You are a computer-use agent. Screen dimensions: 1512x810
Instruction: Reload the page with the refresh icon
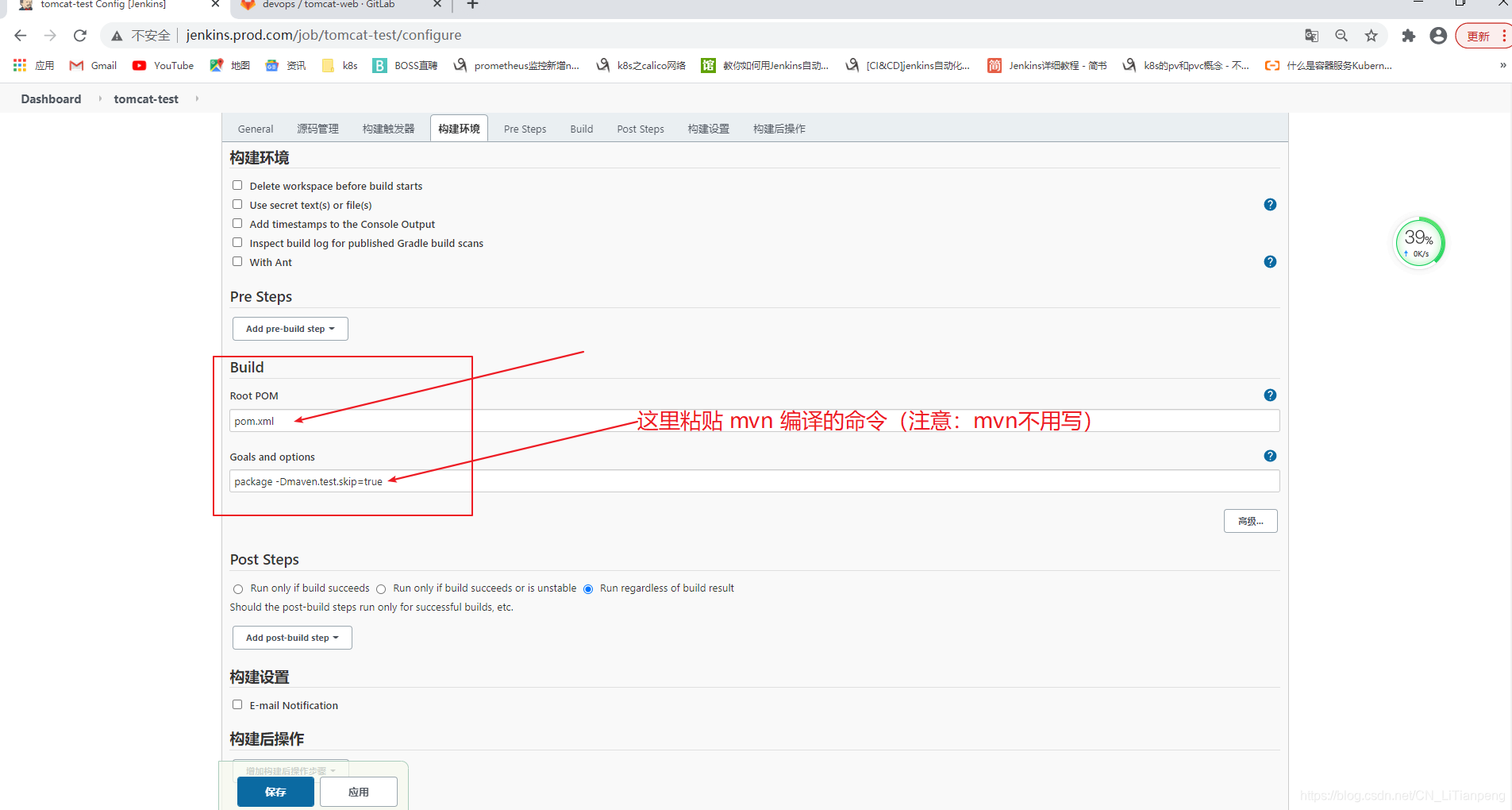point(80,36)
